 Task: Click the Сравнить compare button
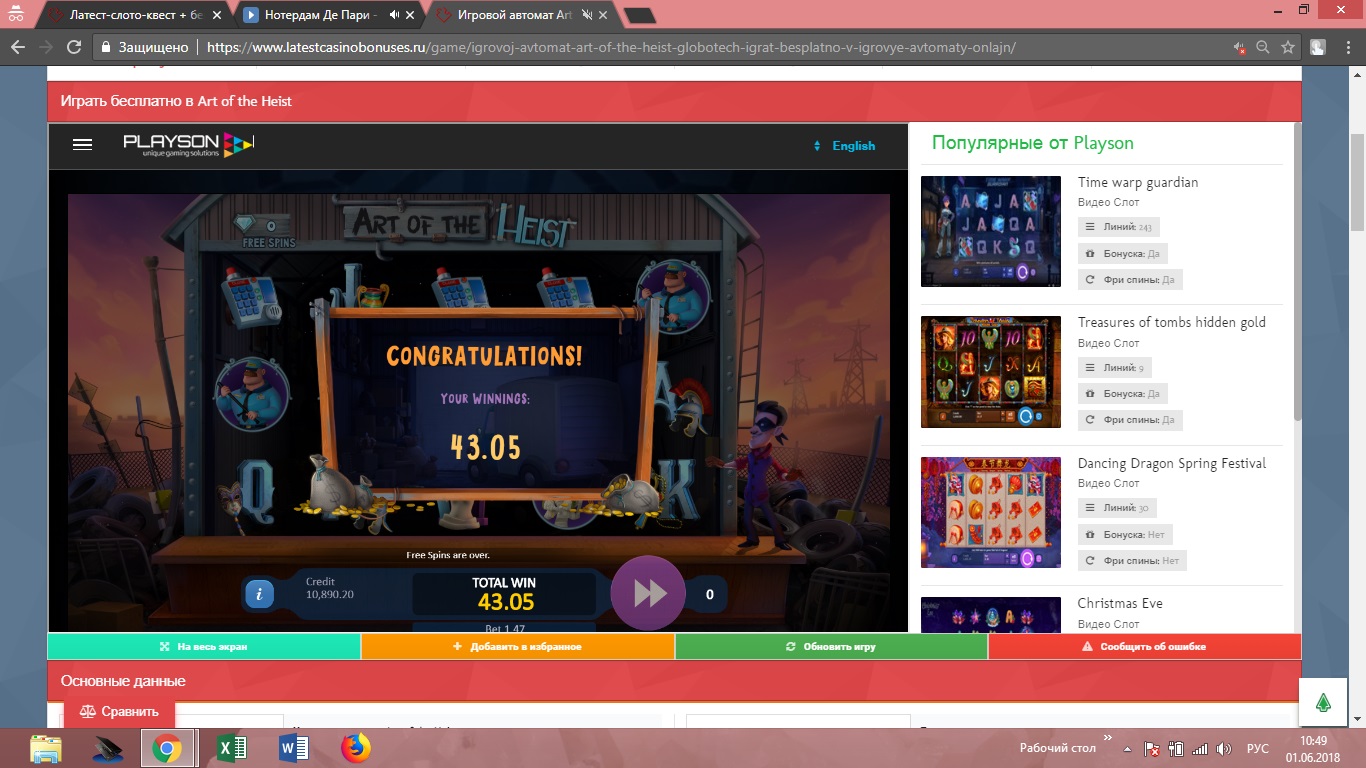pos(120,712)
